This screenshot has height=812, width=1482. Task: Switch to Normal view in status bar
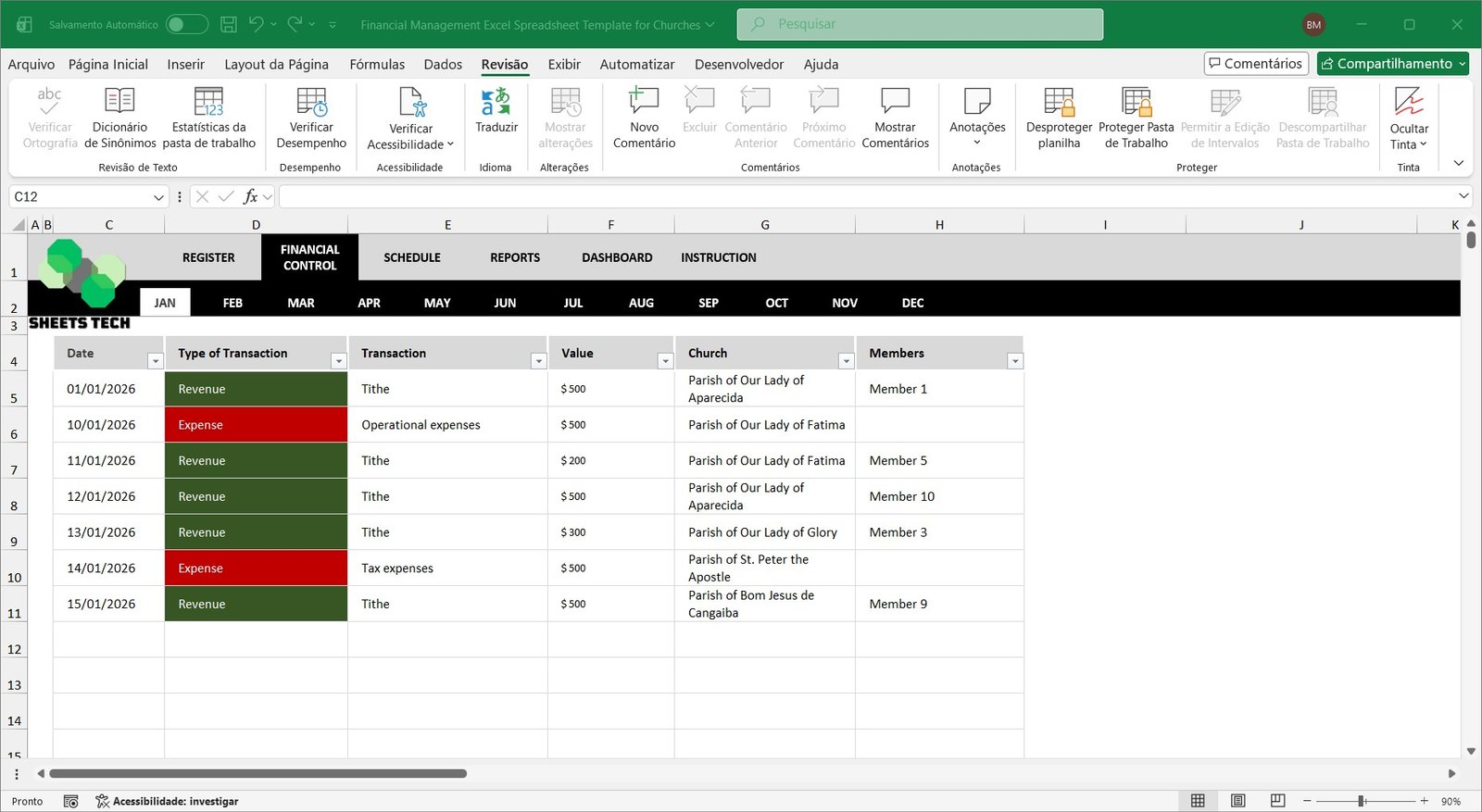(1198, 801)
